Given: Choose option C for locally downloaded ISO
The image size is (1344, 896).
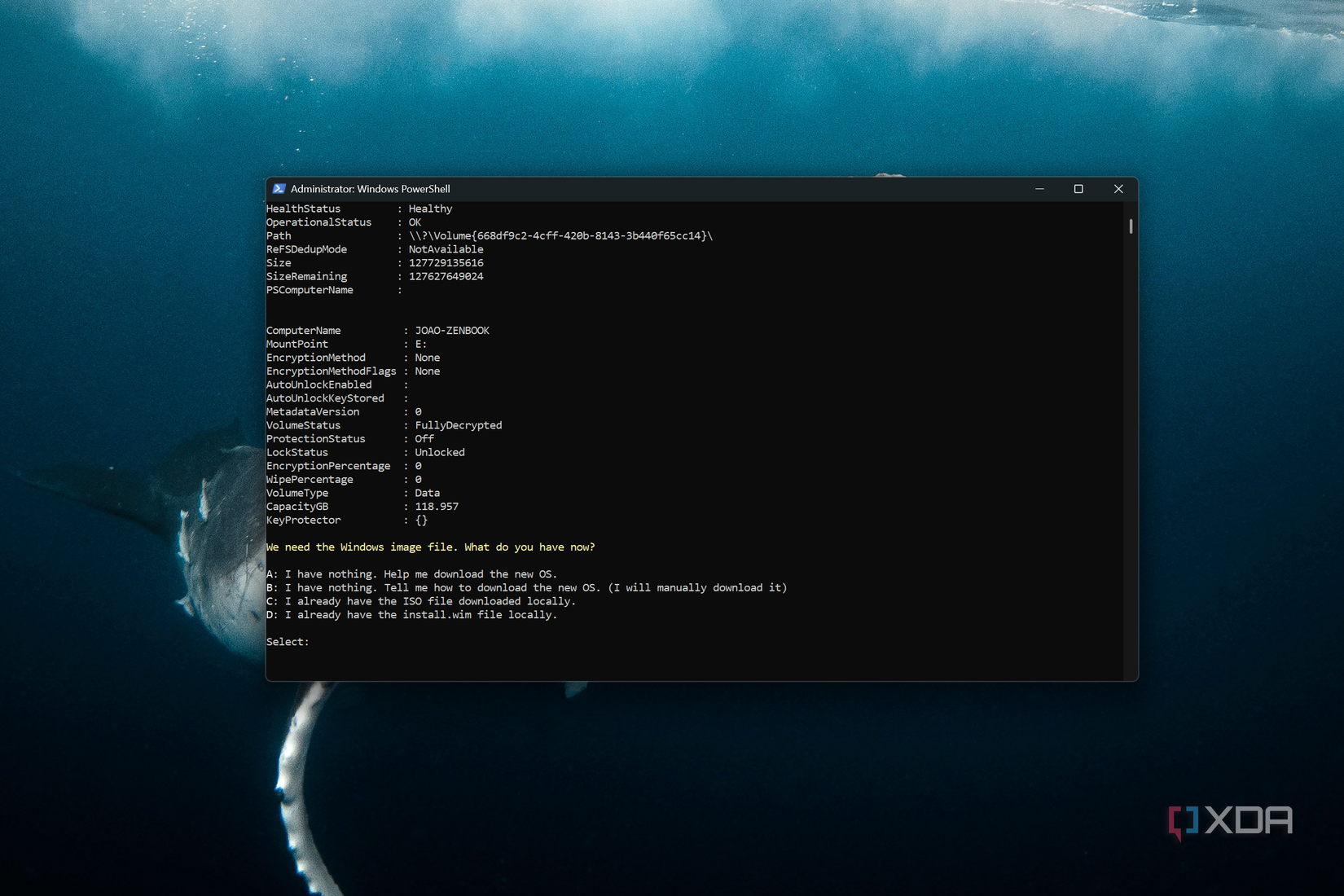Looking at the screenshot, I should (421, 601).
